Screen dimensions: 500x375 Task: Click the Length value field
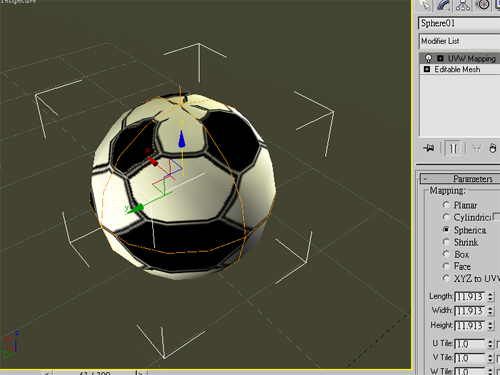(470, 296)
